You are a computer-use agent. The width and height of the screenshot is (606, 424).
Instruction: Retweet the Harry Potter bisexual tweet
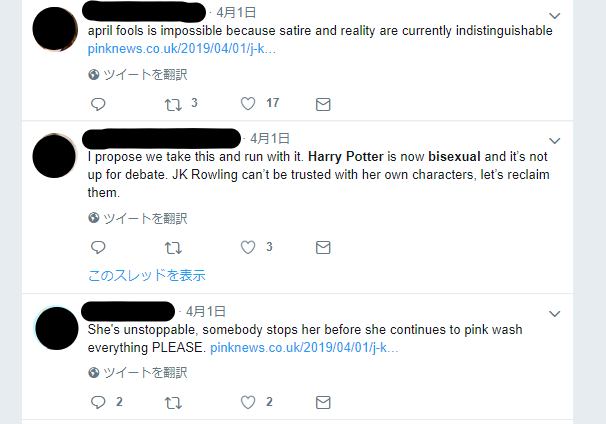pos(173,247)
